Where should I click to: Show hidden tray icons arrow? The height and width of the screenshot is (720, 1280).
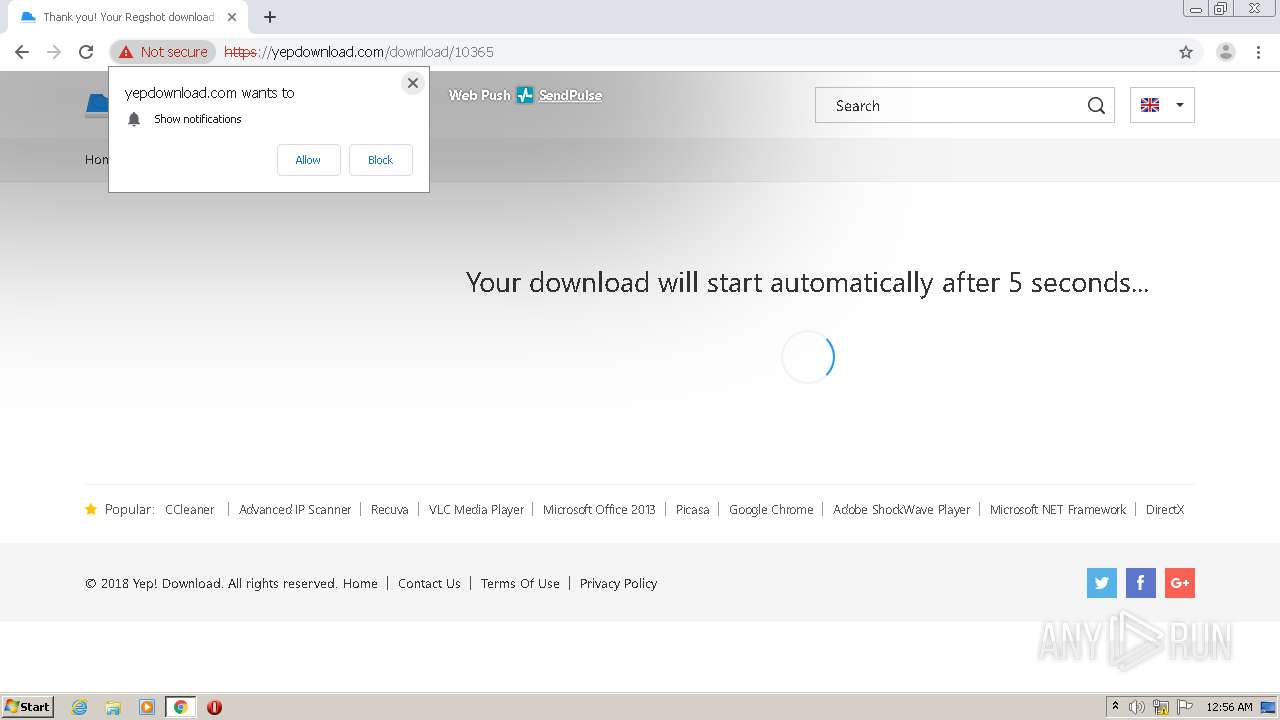click(1115, 707)
